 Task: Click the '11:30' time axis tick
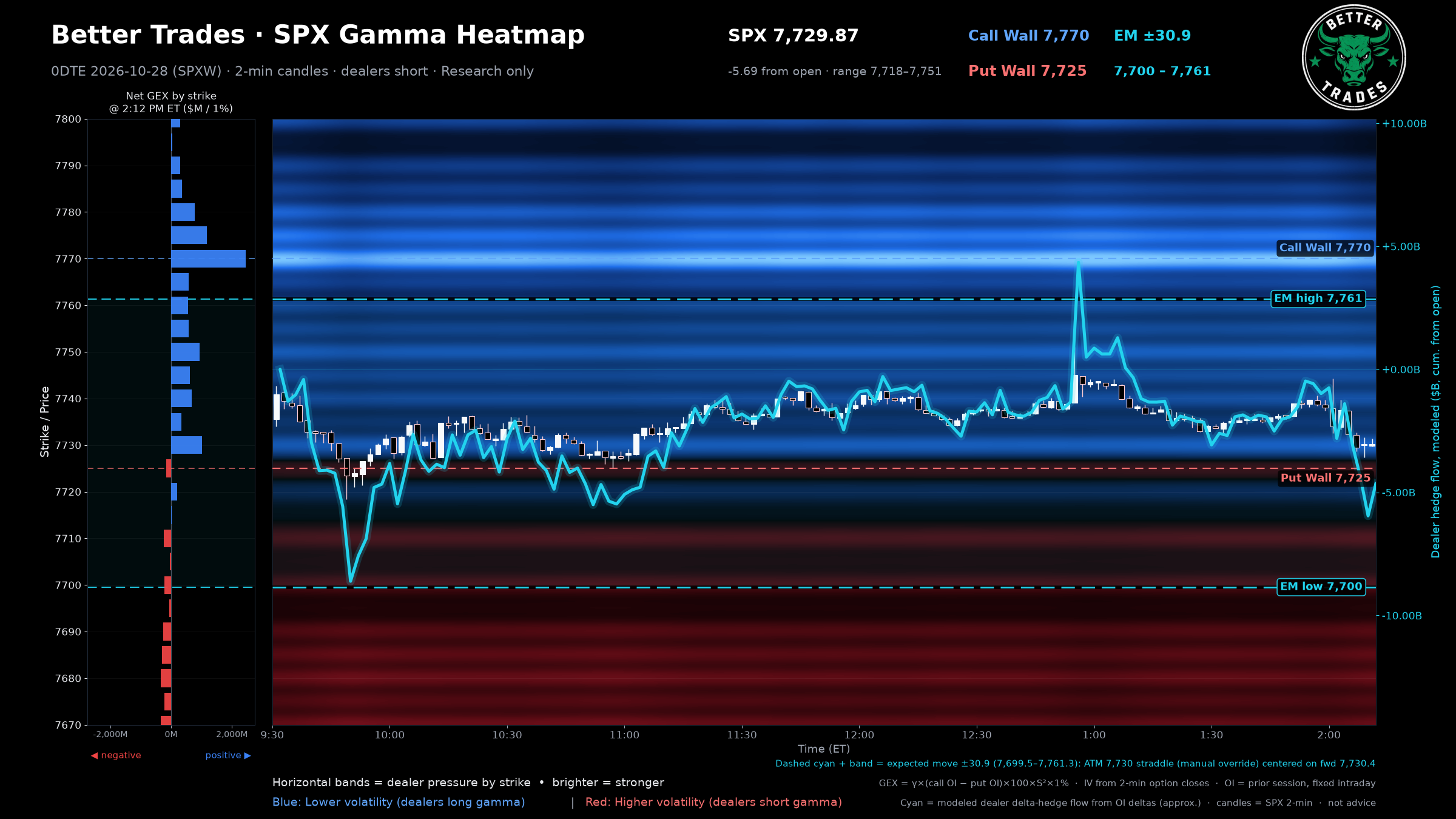742,735
